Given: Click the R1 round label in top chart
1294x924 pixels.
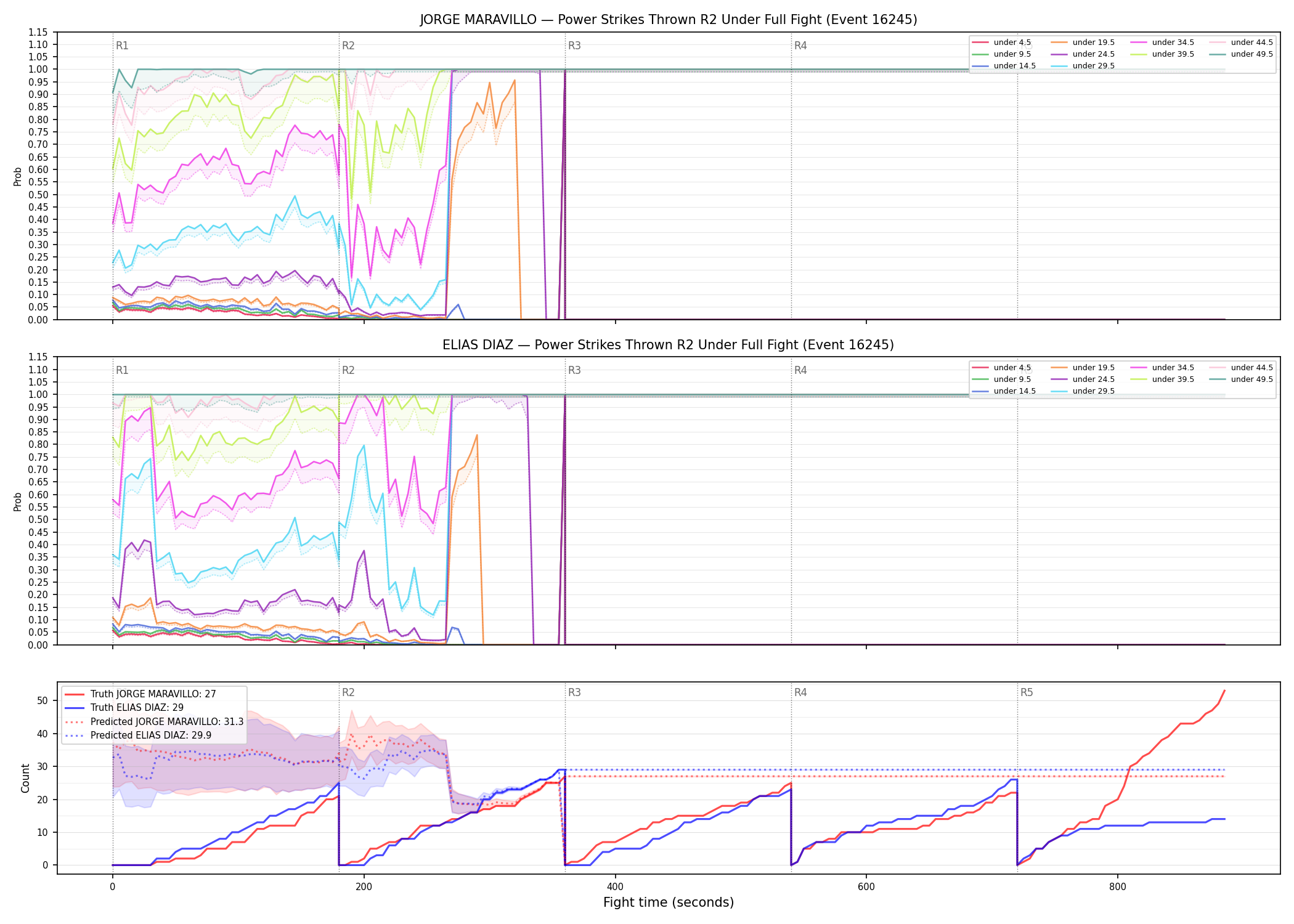Looking at the screenshot, I should [122, 46].
